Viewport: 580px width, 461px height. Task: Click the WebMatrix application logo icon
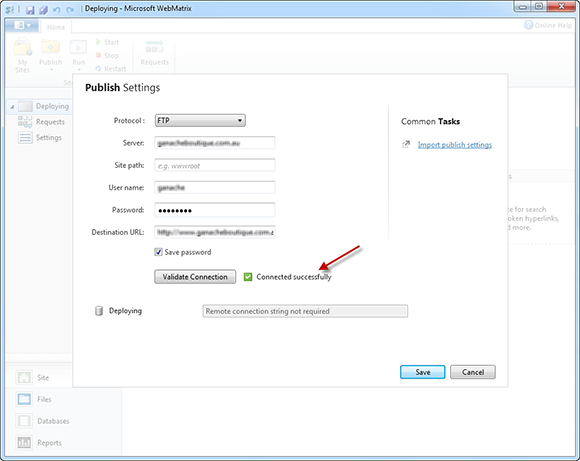[10, 10]
